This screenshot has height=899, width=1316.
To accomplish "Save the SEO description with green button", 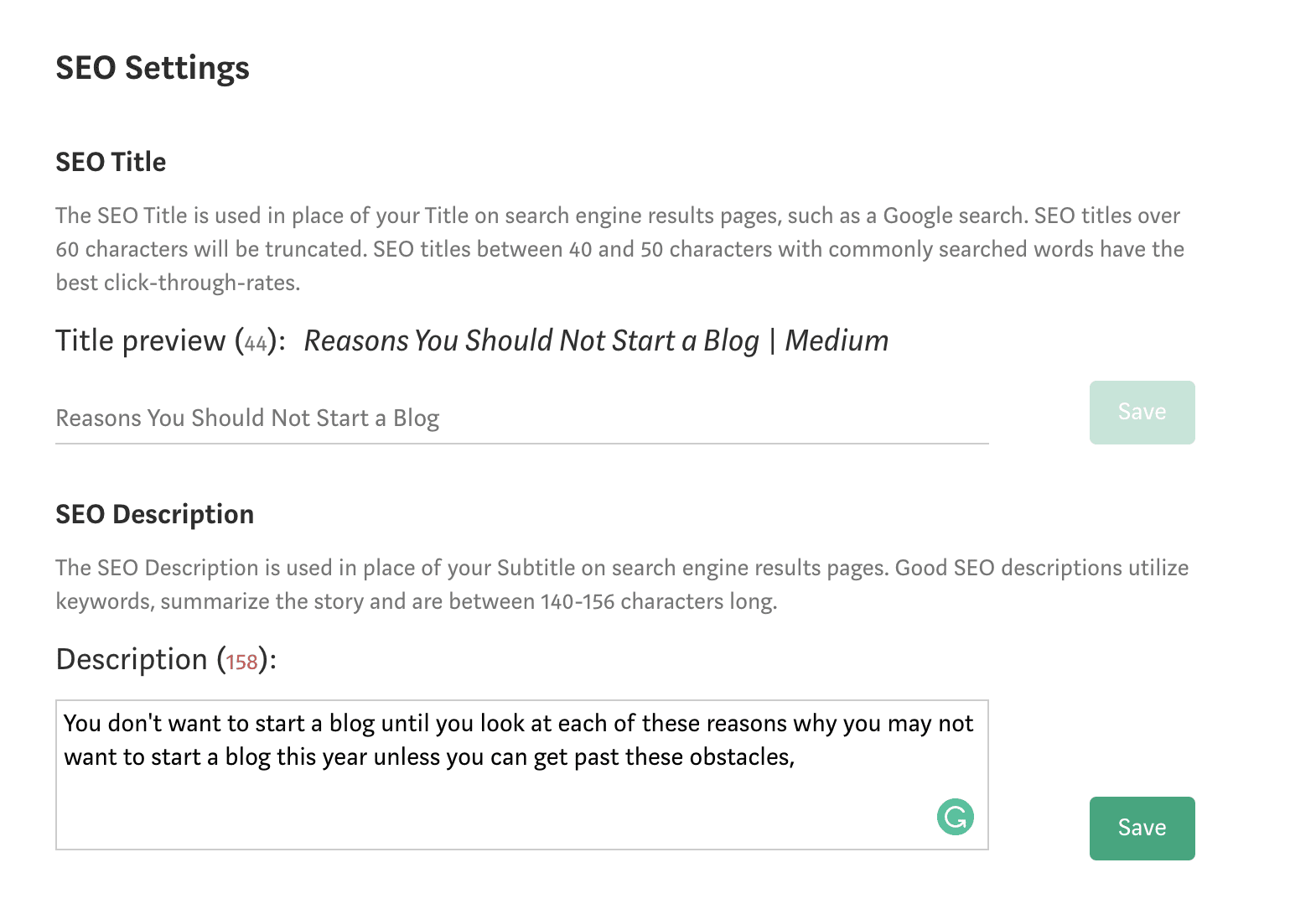I will [x=1142, y=828].
